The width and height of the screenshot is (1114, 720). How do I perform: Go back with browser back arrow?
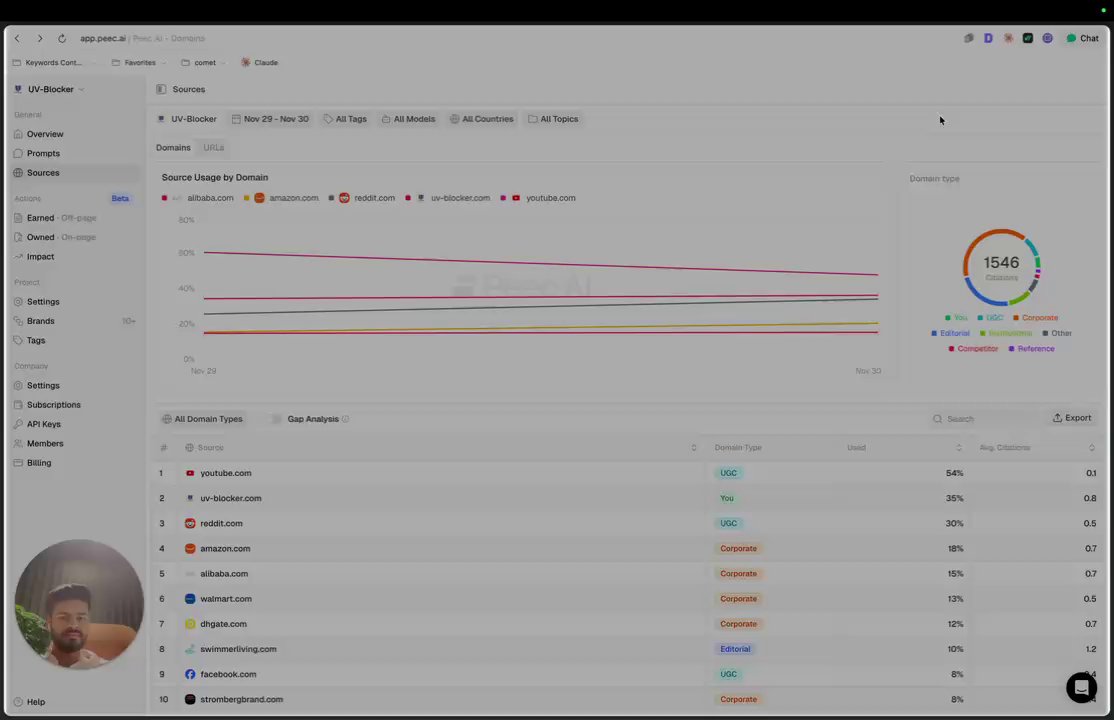coord(18,38)
